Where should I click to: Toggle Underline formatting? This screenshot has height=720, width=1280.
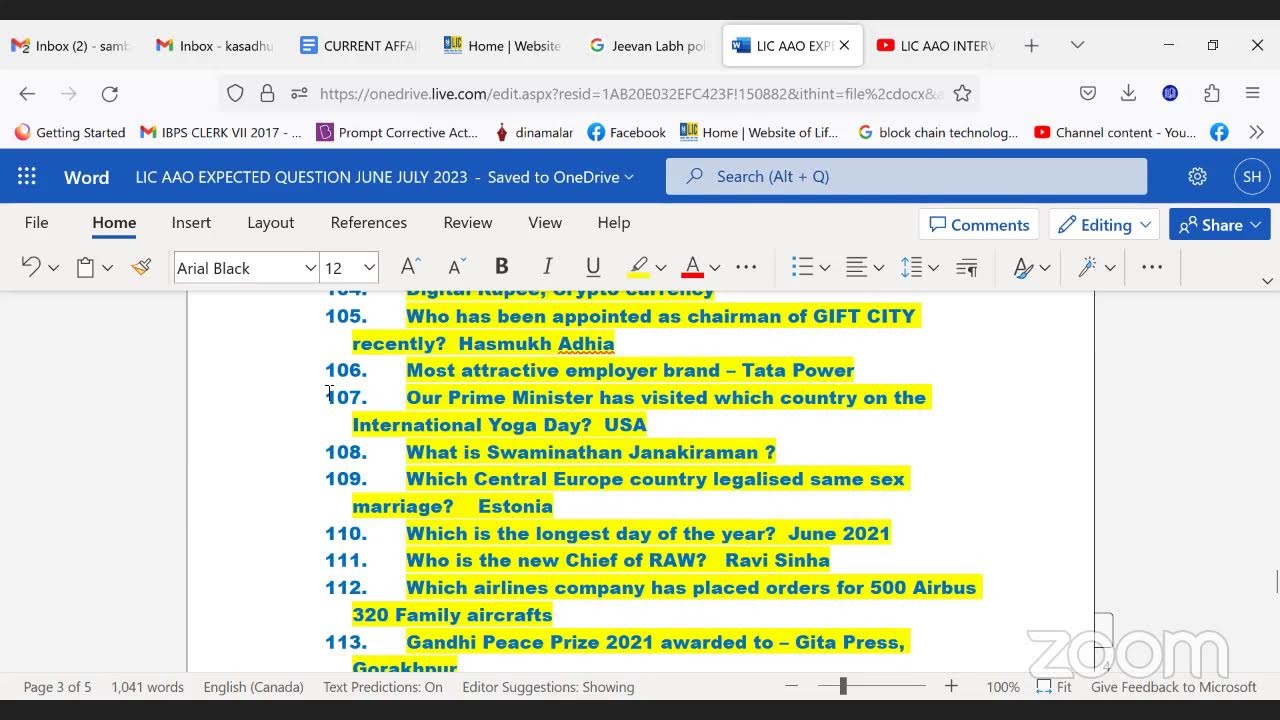[x=593, y=267]
